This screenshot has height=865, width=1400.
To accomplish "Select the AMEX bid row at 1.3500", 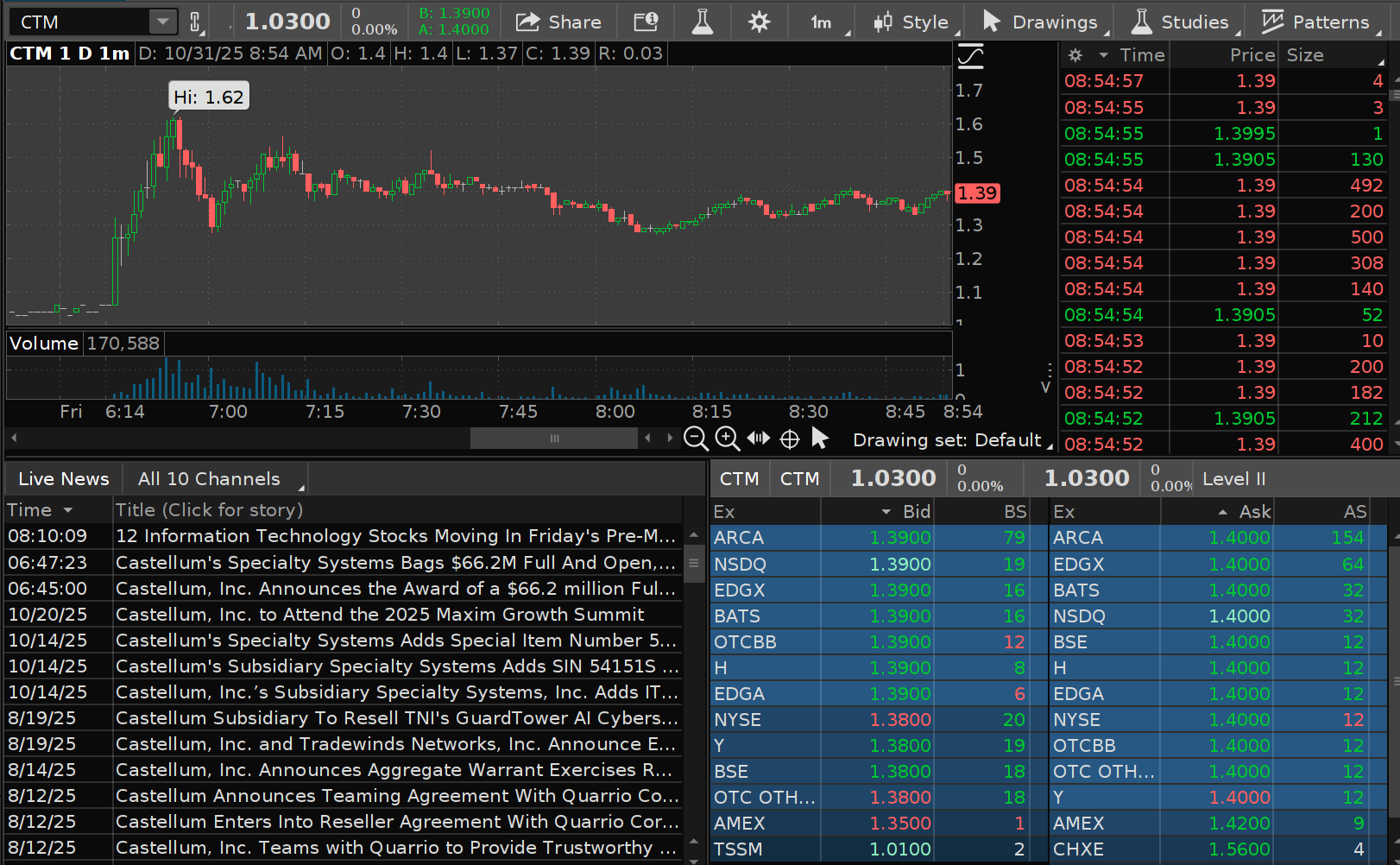I will coord(870,824).
